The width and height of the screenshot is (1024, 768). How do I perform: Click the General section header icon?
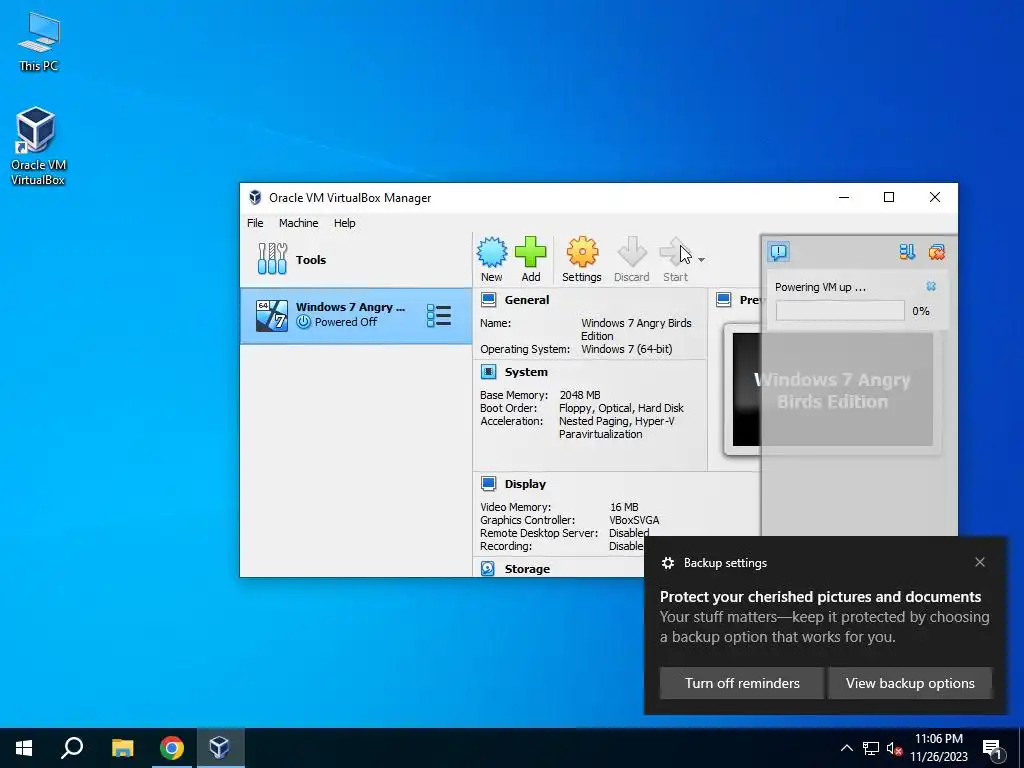pyautogui.click(x=488, y=300)
